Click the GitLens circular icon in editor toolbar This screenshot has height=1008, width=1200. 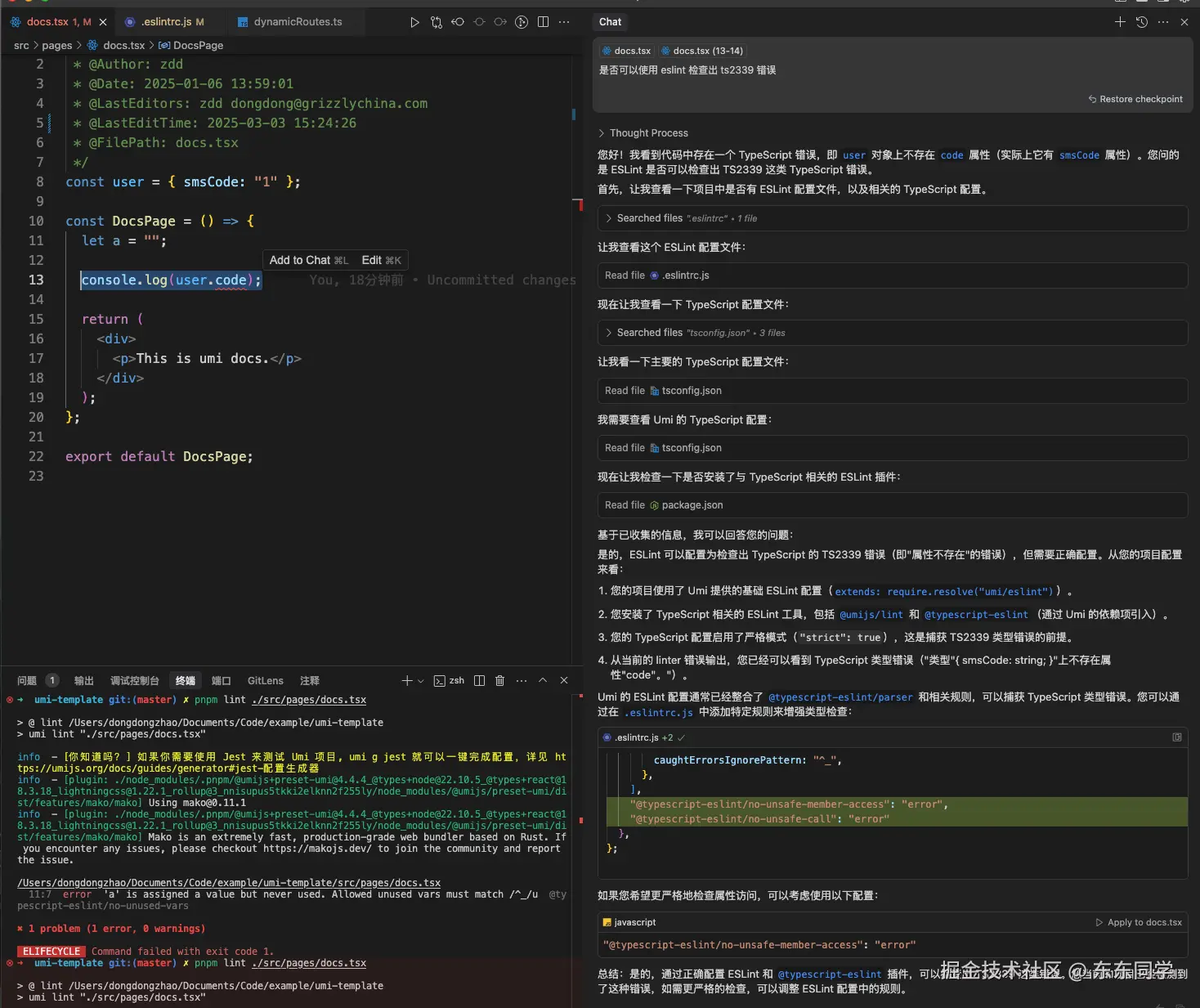pyautogui.click(x=522, y=22)
